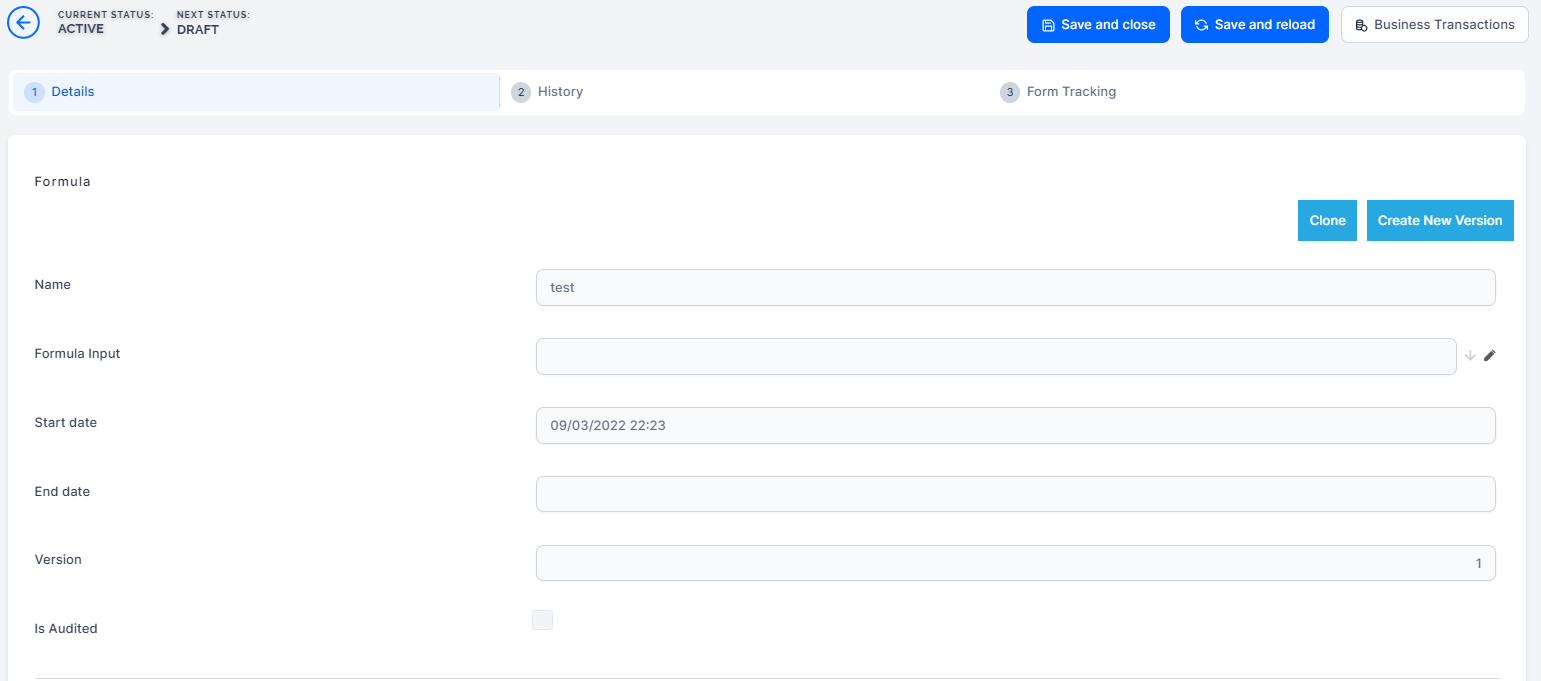
Task: Click the back arrow circle icon
Action: 23,22
